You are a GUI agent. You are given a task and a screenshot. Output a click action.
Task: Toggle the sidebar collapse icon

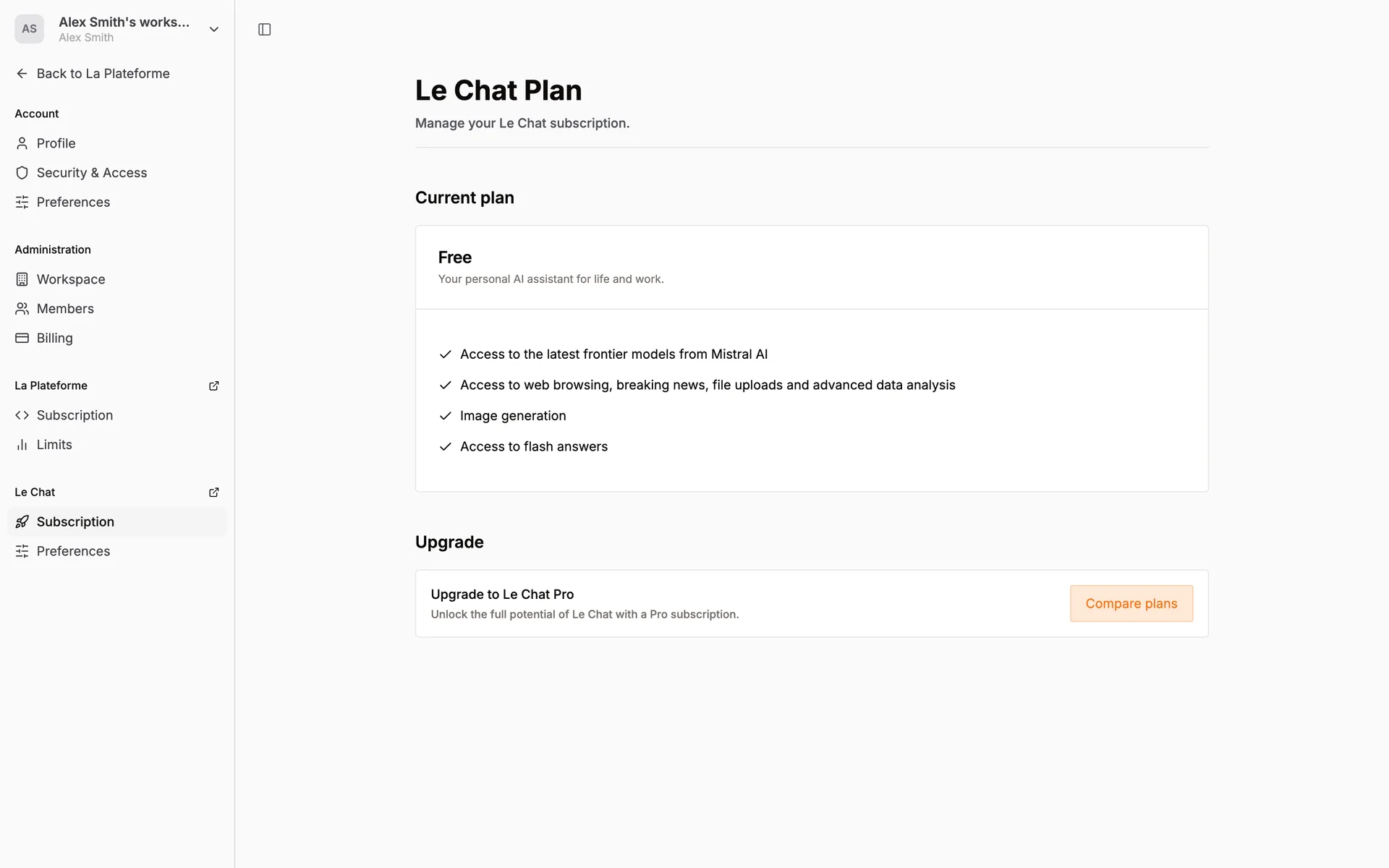click(x=264, y=30)
